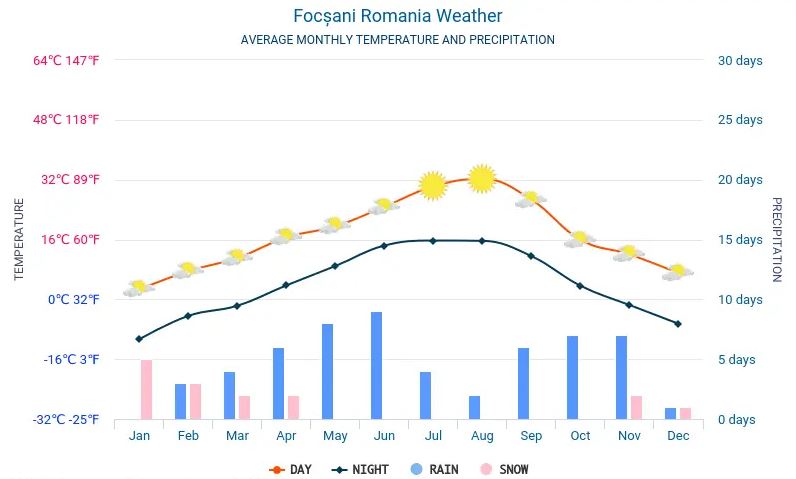Click the May rain bar

(x=327, y=371)
